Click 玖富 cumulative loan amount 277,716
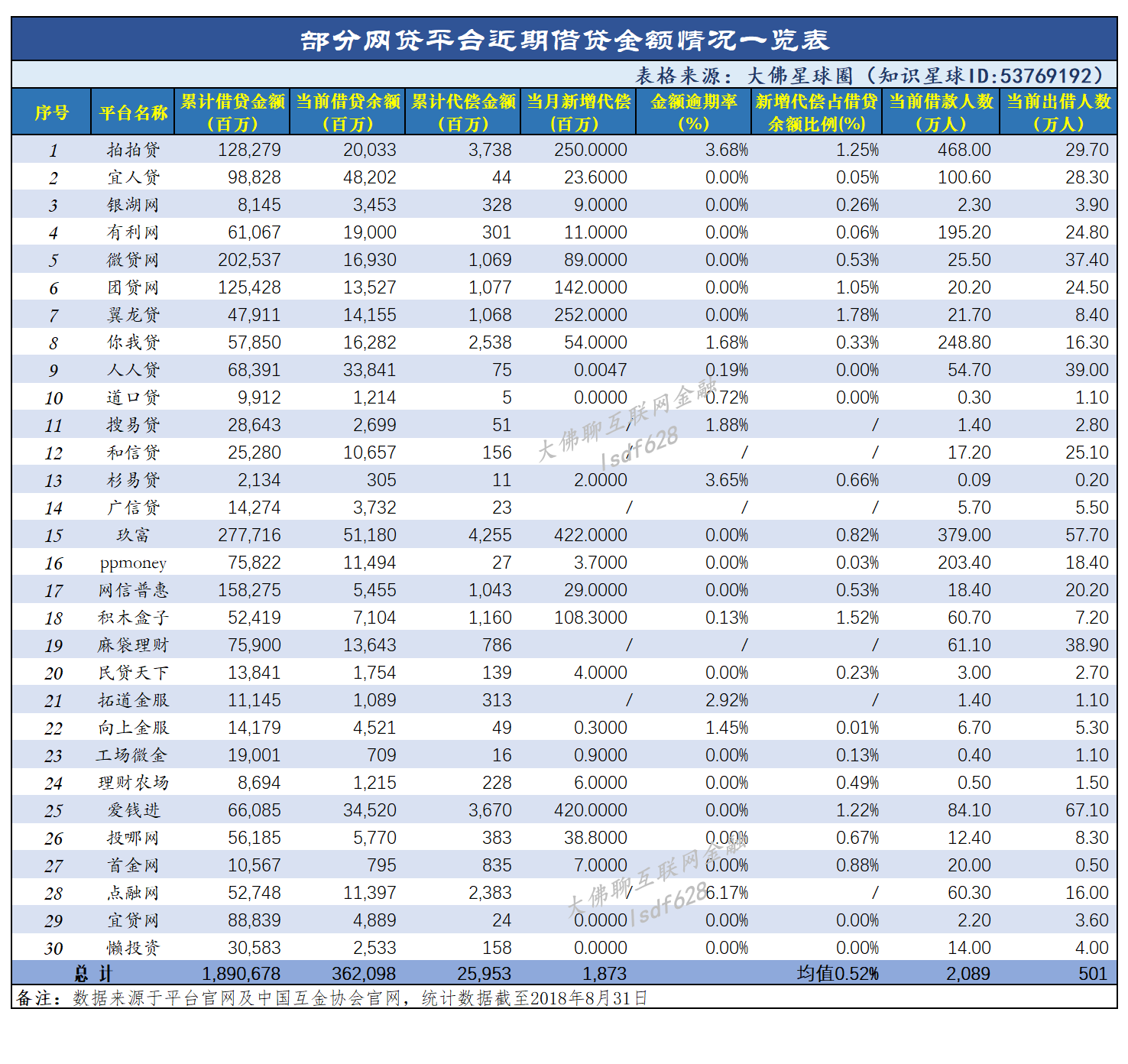The height and width of the screenshot is (1064, 1128). point(249,535)
